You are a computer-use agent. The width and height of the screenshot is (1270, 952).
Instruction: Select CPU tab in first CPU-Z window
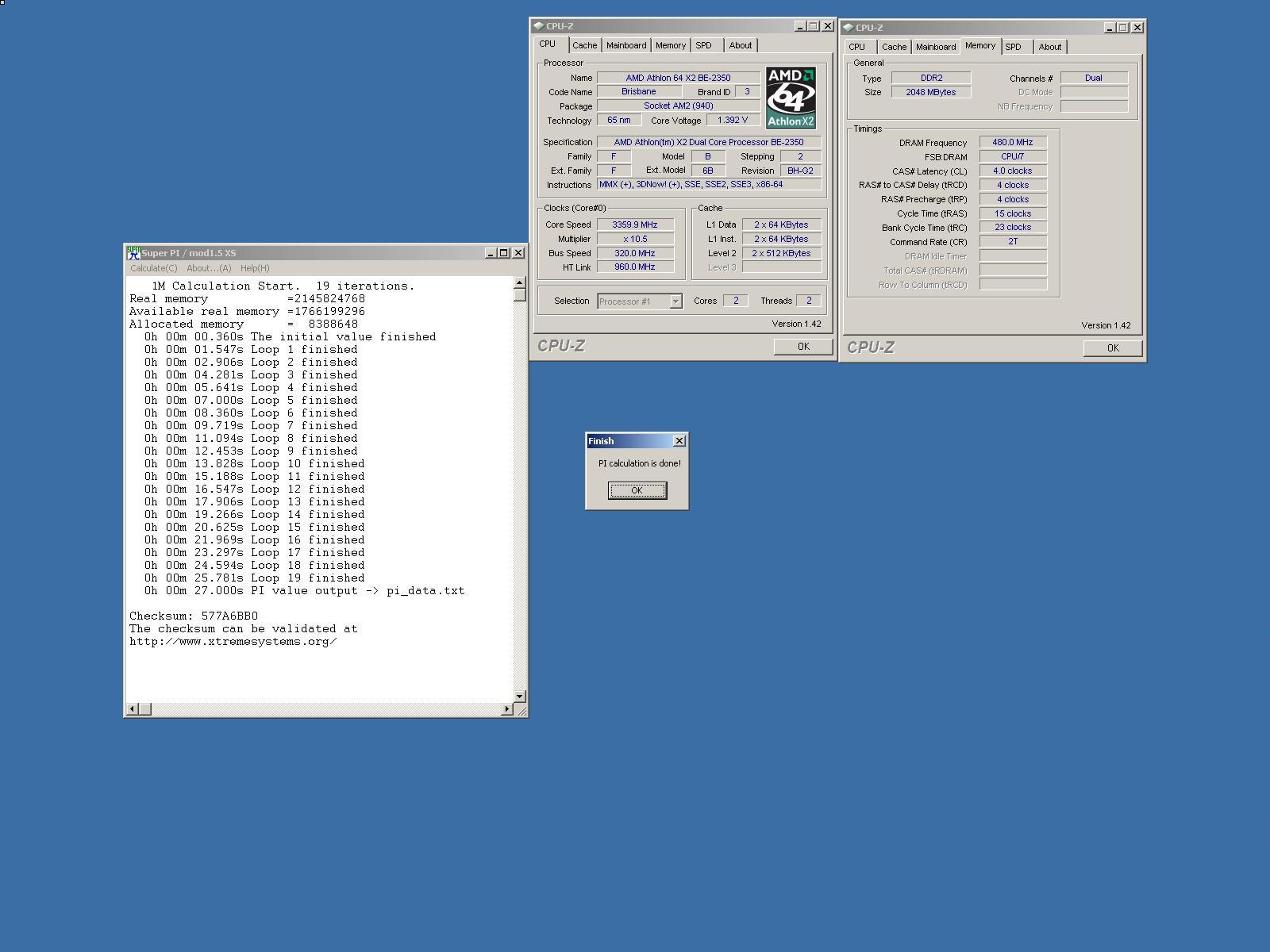point(548,44)
